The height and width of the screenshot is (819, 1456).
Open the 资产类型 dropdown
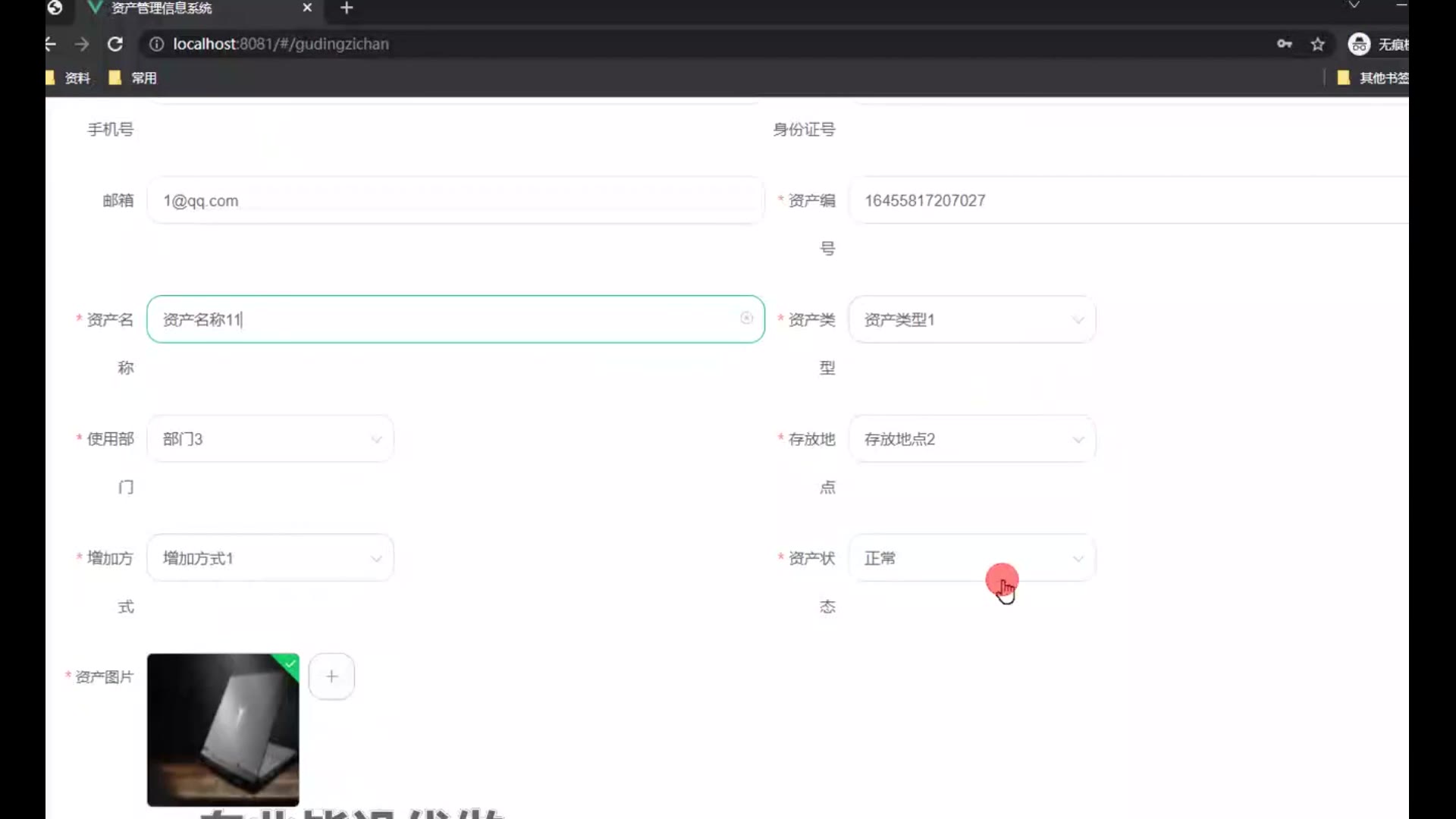coord(972,319)
